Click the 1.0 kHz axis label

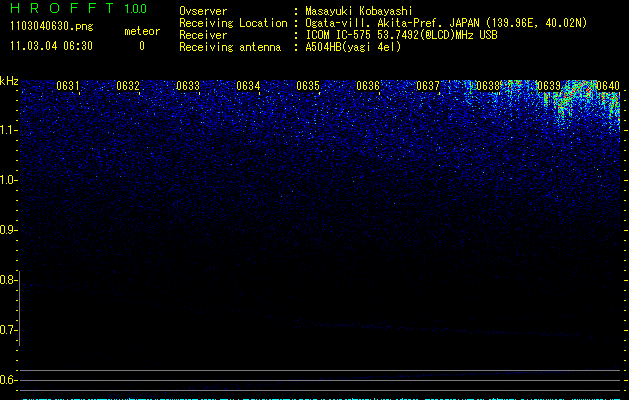coord(8,180)
